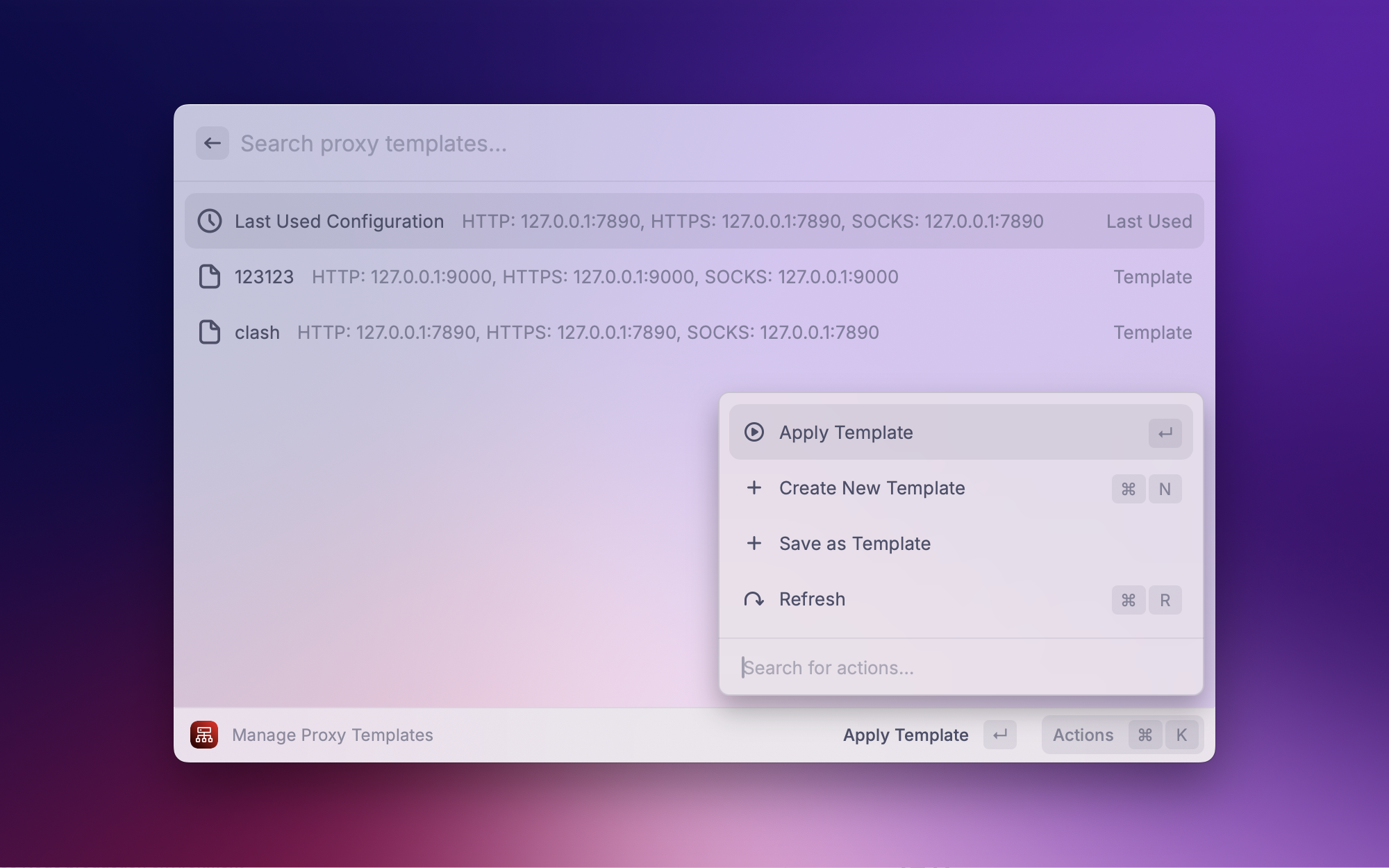This screenshot has width=1389, height=868.
Task: Click Apply Template in the bottom bar
Action: point(906,735)
